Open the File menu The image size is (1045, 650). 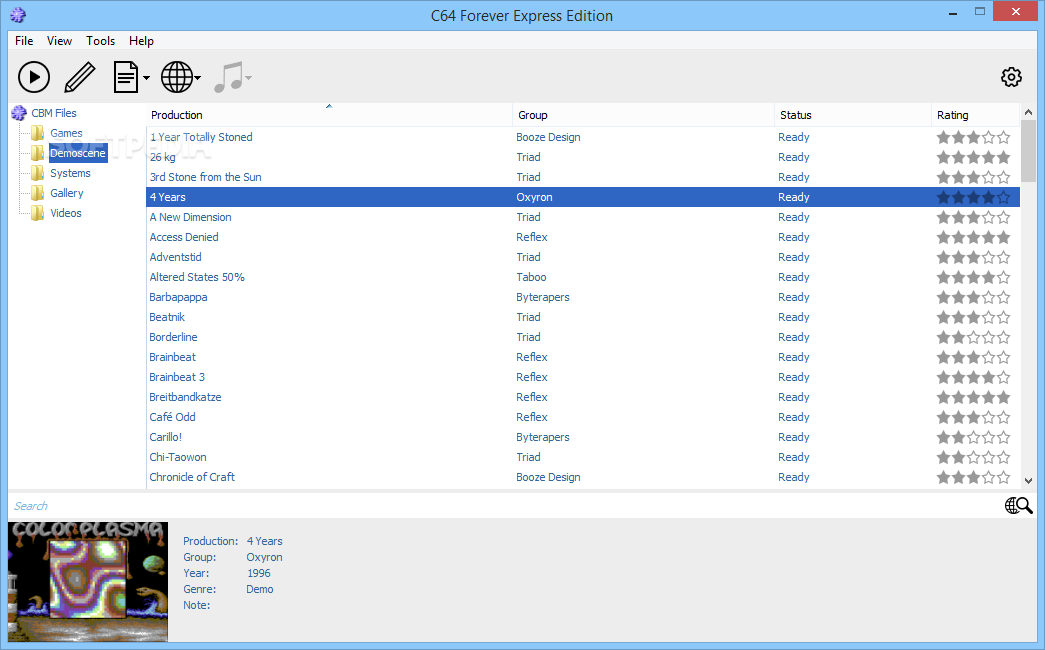click(24, 41)
